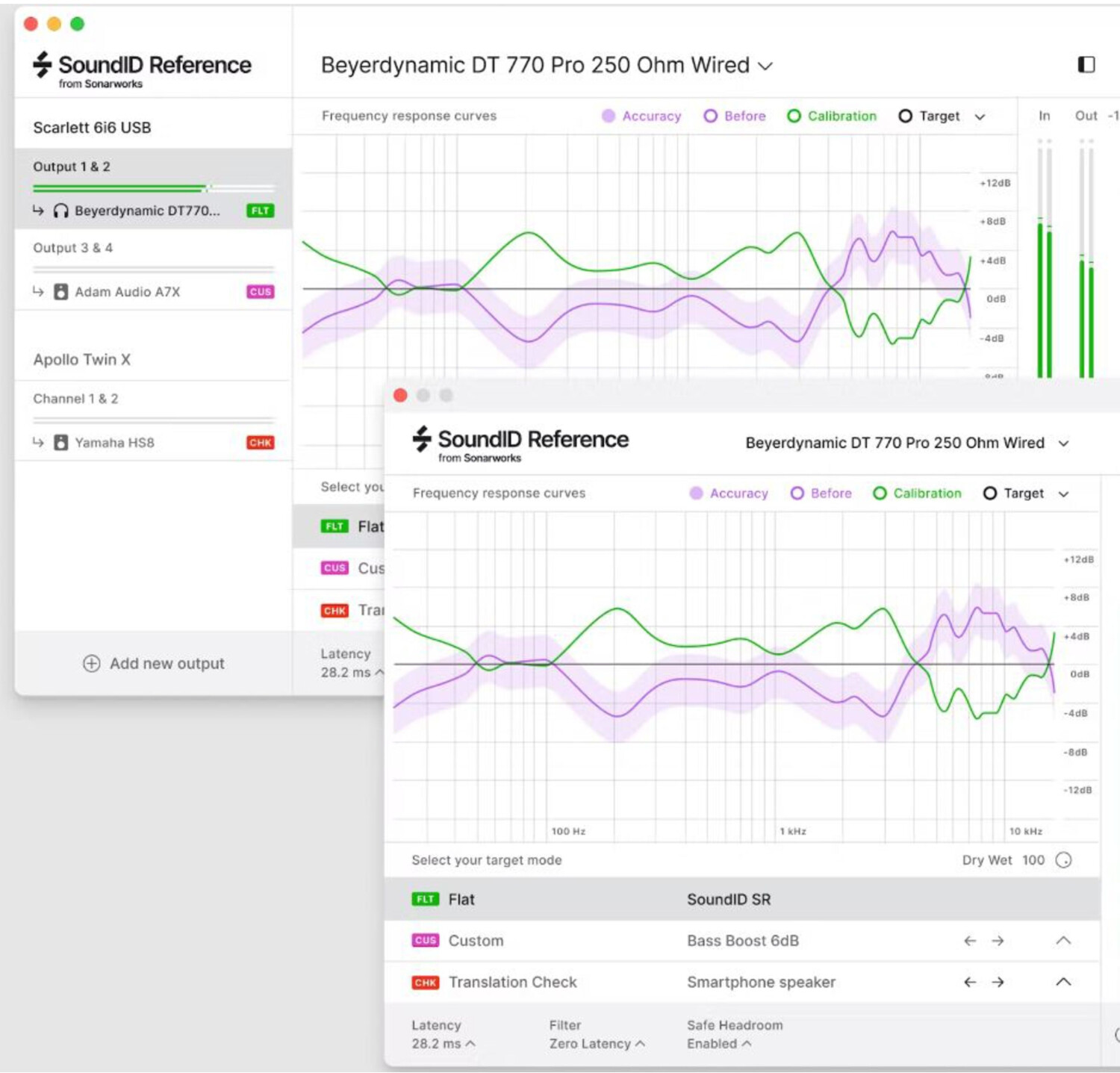The image size is (1120, 1073).
Task: Toggle Before curve in front window legend
Action: coord(821,494)
